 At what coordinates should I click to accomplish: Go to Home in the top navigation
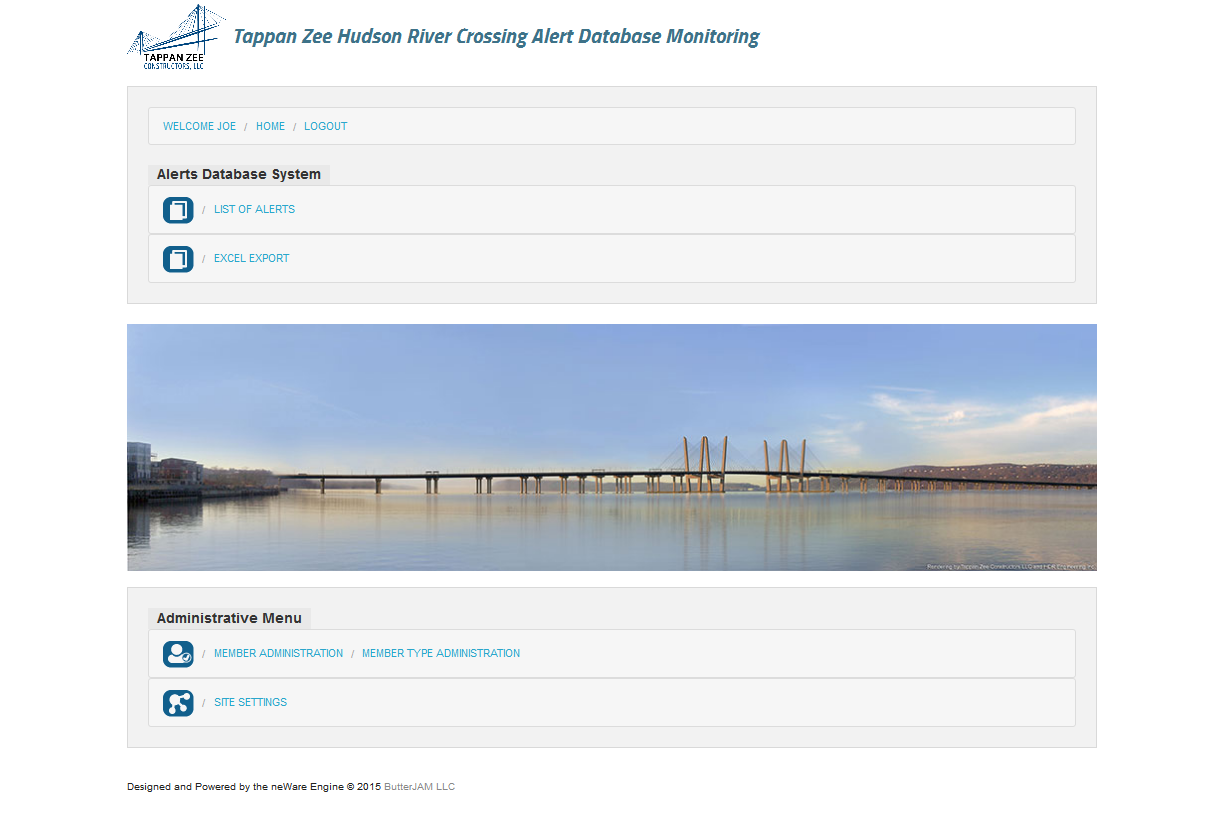270,127
